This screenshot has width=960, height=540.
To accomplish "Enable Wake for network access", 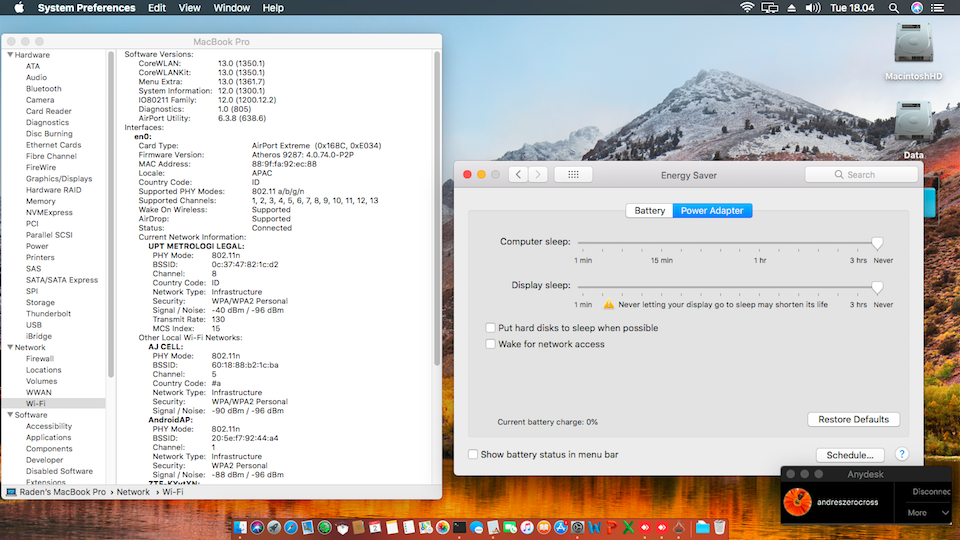I will tap(490, 344).
